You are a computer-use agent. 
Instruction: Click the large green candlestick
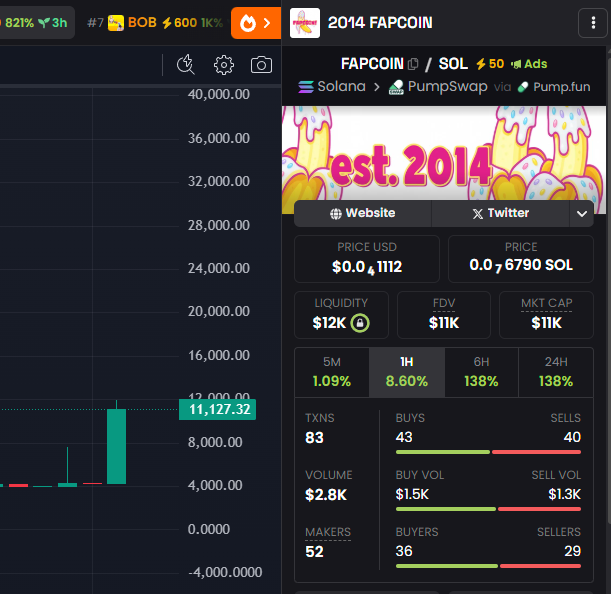[117, 446]
